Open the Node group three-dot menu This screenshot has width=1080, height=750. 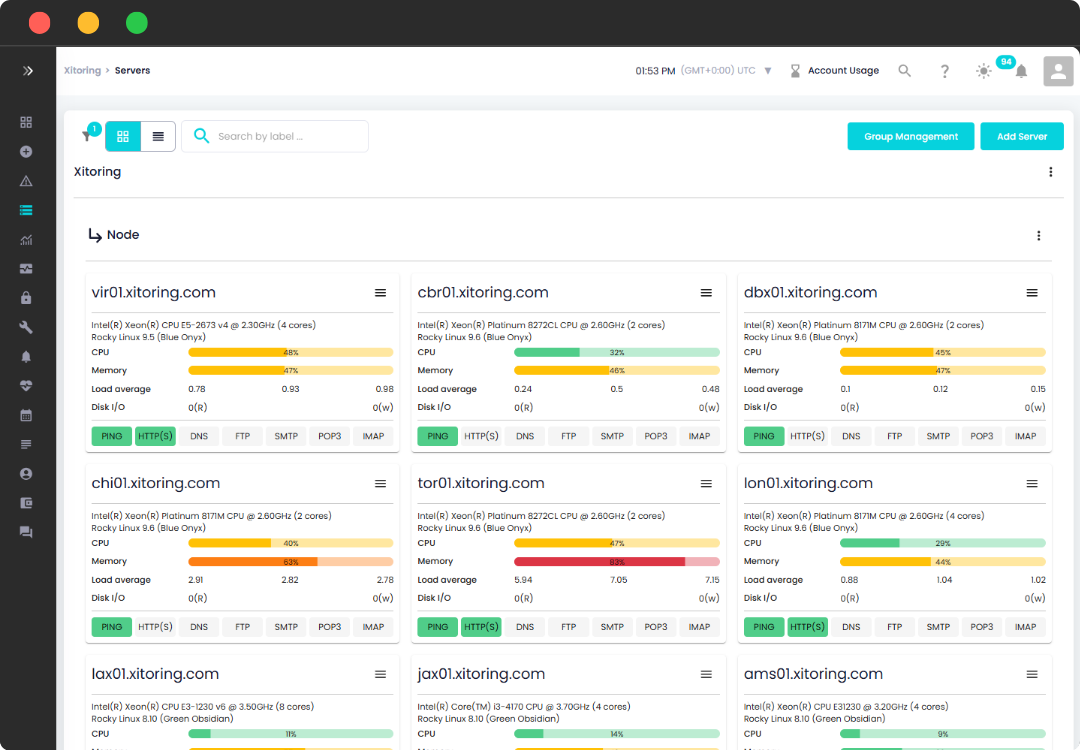point(1038,236)
